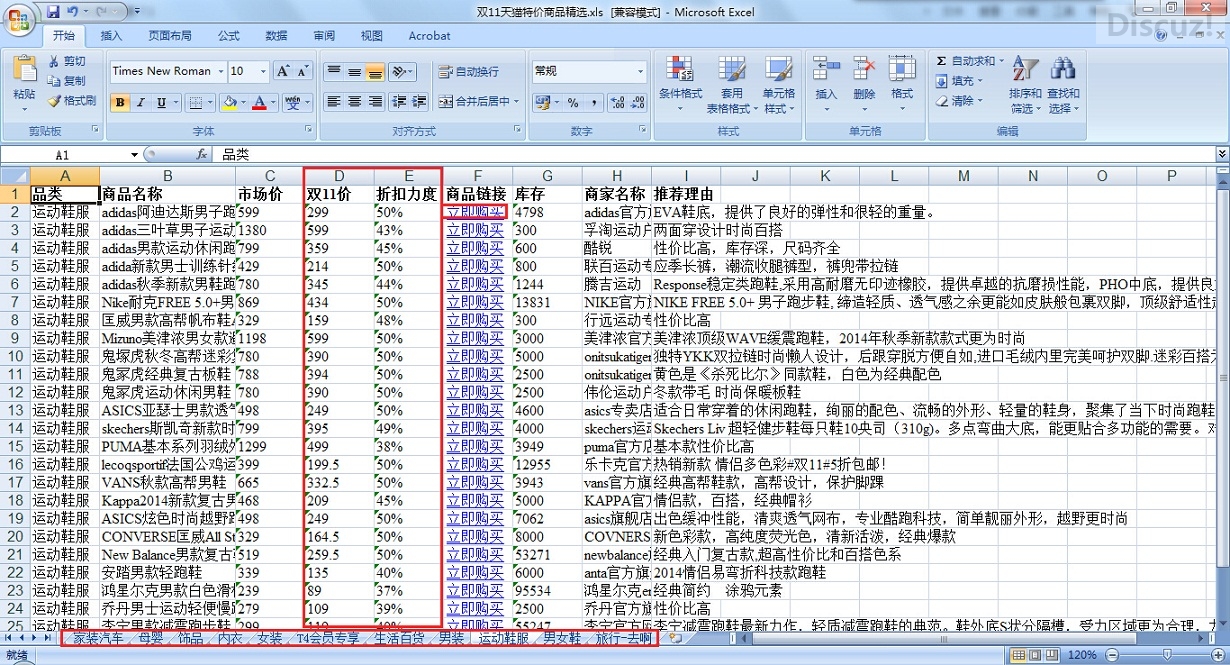Viewport: 1230px width, 665px height.
Task: Undo the last action in the toolbar
Action: click(x=72, y=11)
